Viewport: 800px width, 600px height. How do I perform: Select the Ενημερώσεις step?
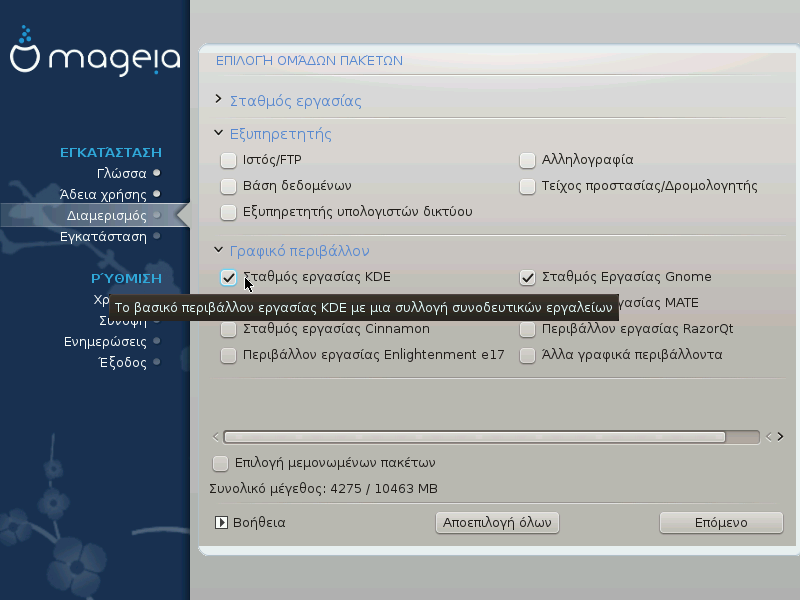(105, 341)
